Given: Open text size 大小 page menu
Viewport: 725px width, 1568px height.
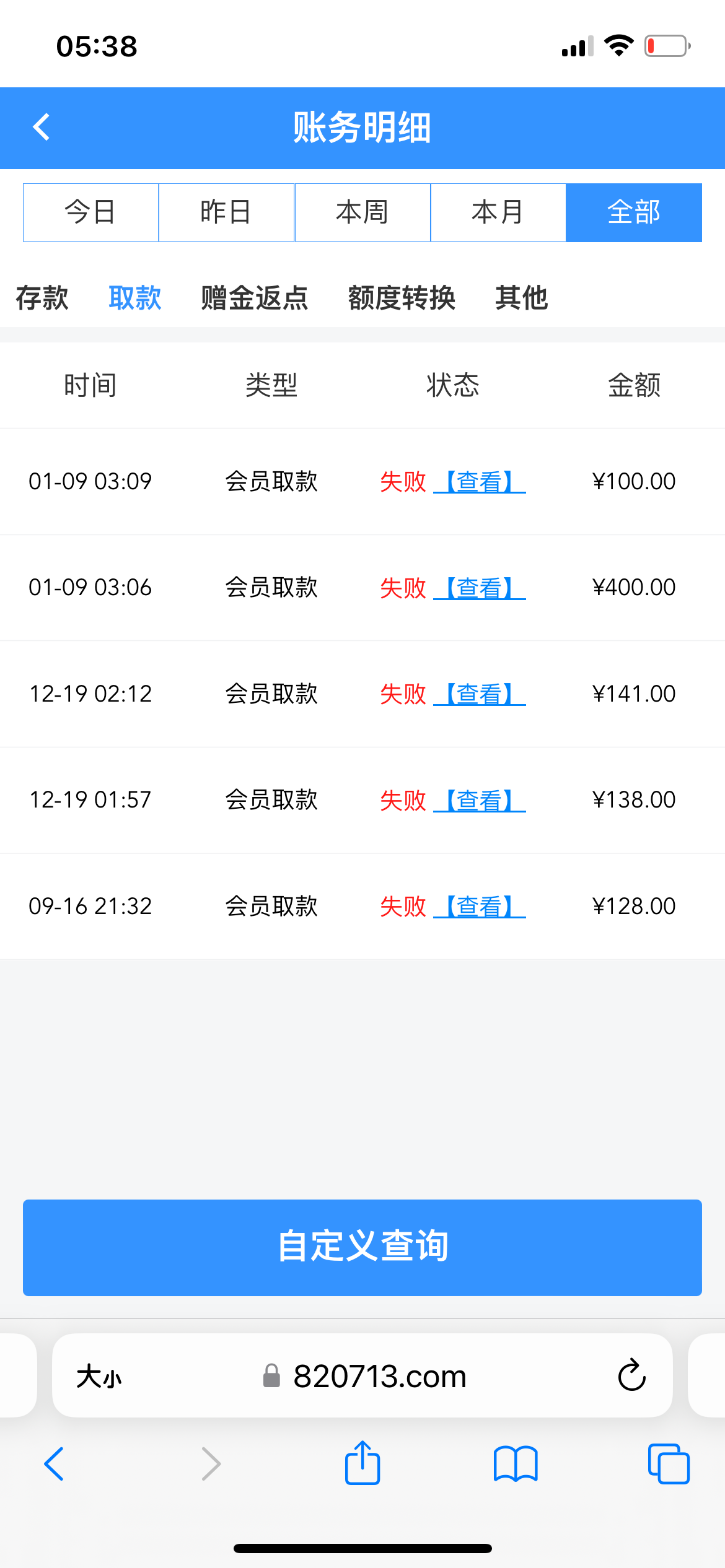Looking at the screenshot, I should click(99, 1377).
